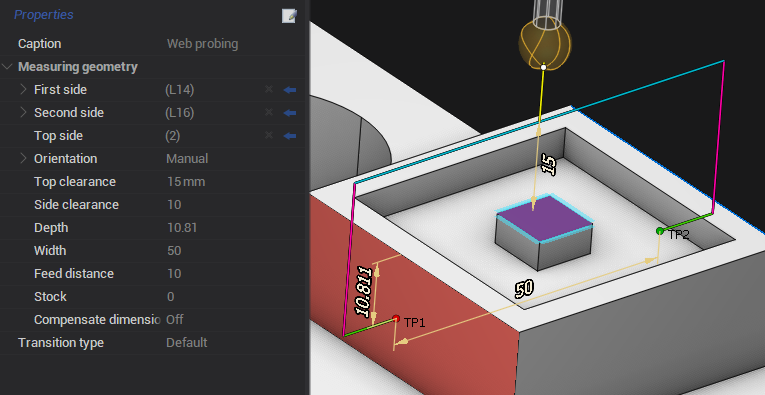
Task: Collapse the Measuring geometry group
Action: (7, 67)
